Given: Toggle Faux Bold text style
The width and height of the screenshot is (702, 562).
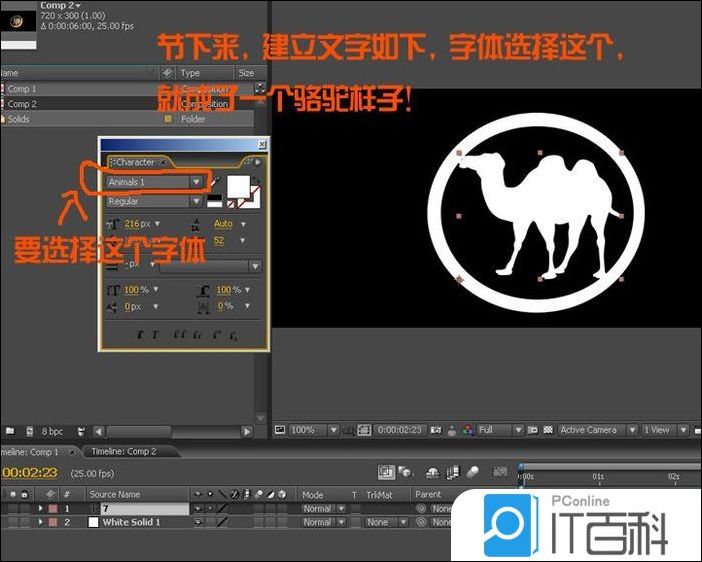Looking at the screenshot, I should pos(141,335).
